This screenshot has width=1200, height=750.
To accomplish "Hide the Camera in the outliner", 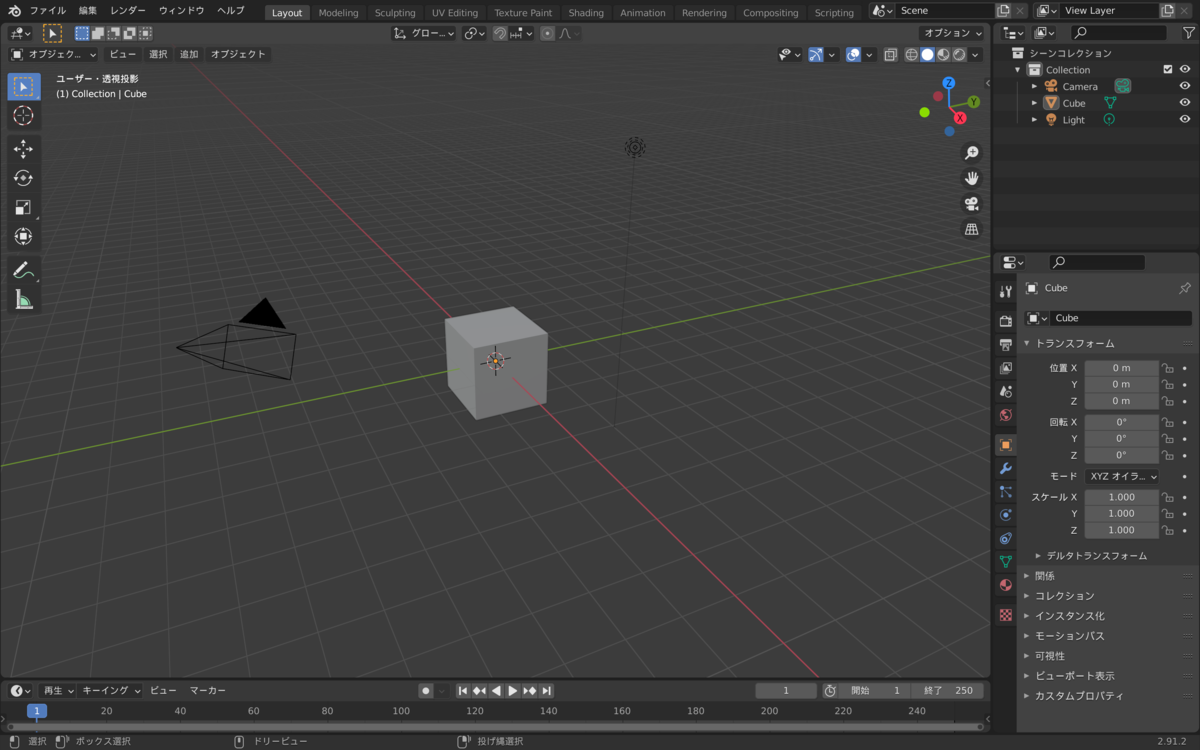I will tap(1185, 86).
